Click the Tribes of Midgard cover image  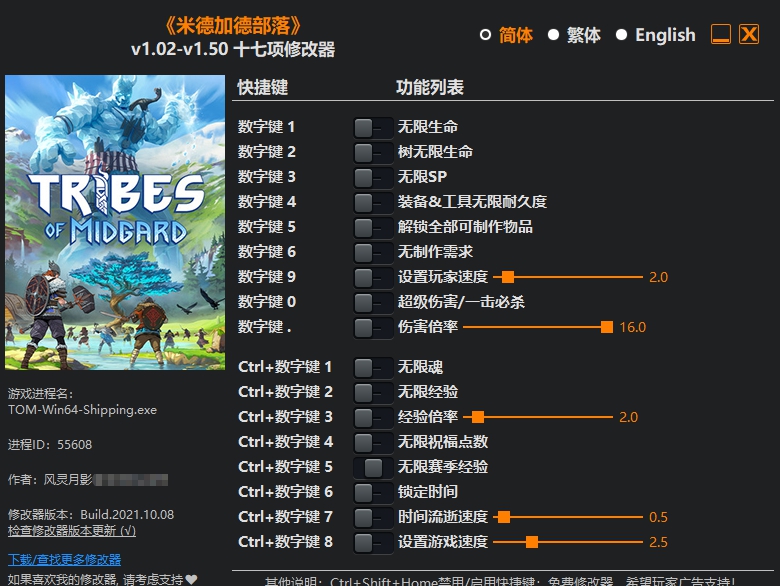[115, 222]
